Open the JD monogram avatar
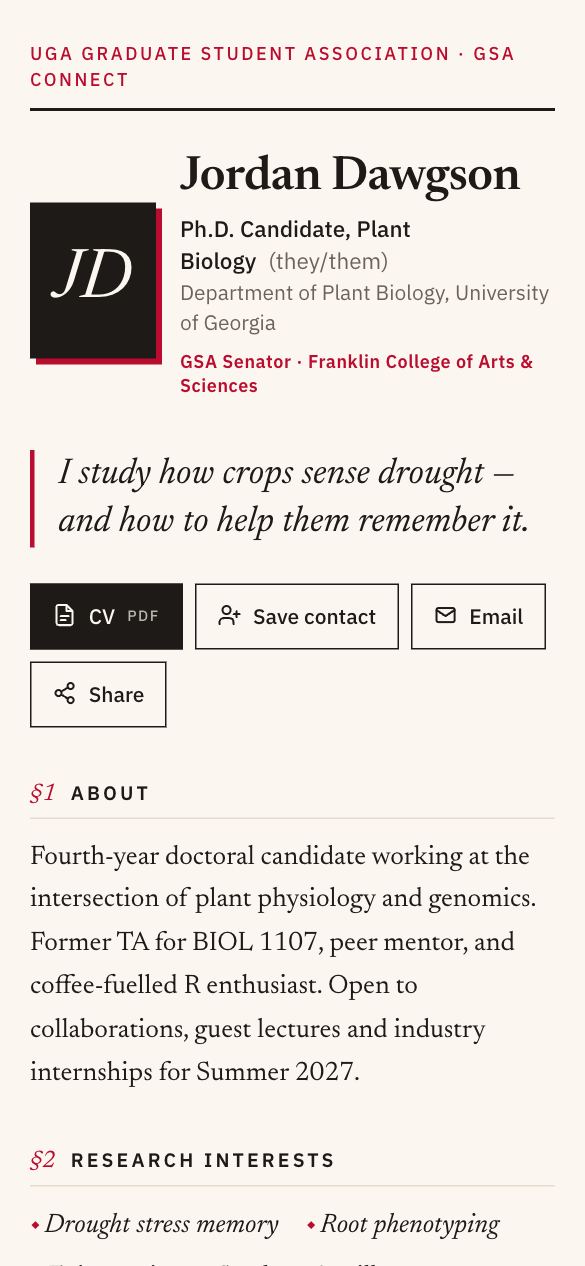The height and width of the screenshot is (1266, 585). pyautogui.click(x=93, y=280)
